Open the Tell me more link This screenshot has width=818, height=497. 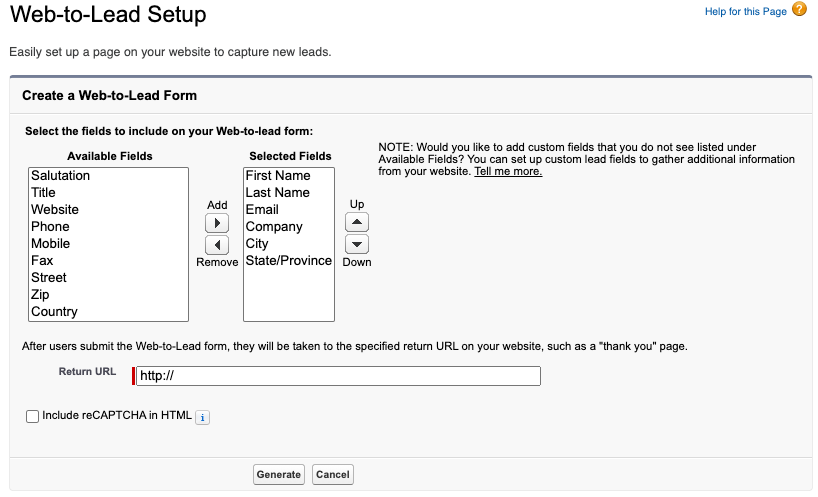coord(508,172)
